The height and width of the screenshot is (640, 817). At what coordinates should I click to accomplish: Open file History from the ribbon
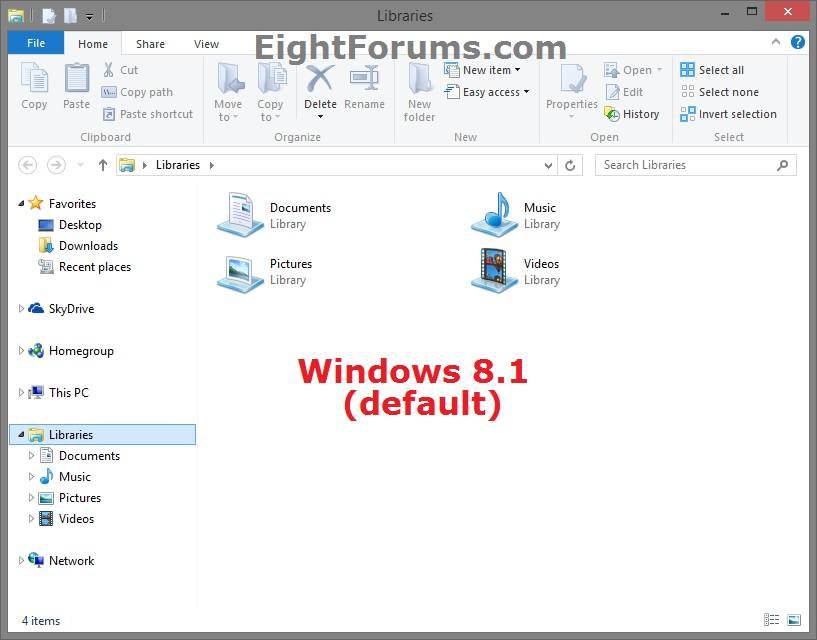(632, 114)
